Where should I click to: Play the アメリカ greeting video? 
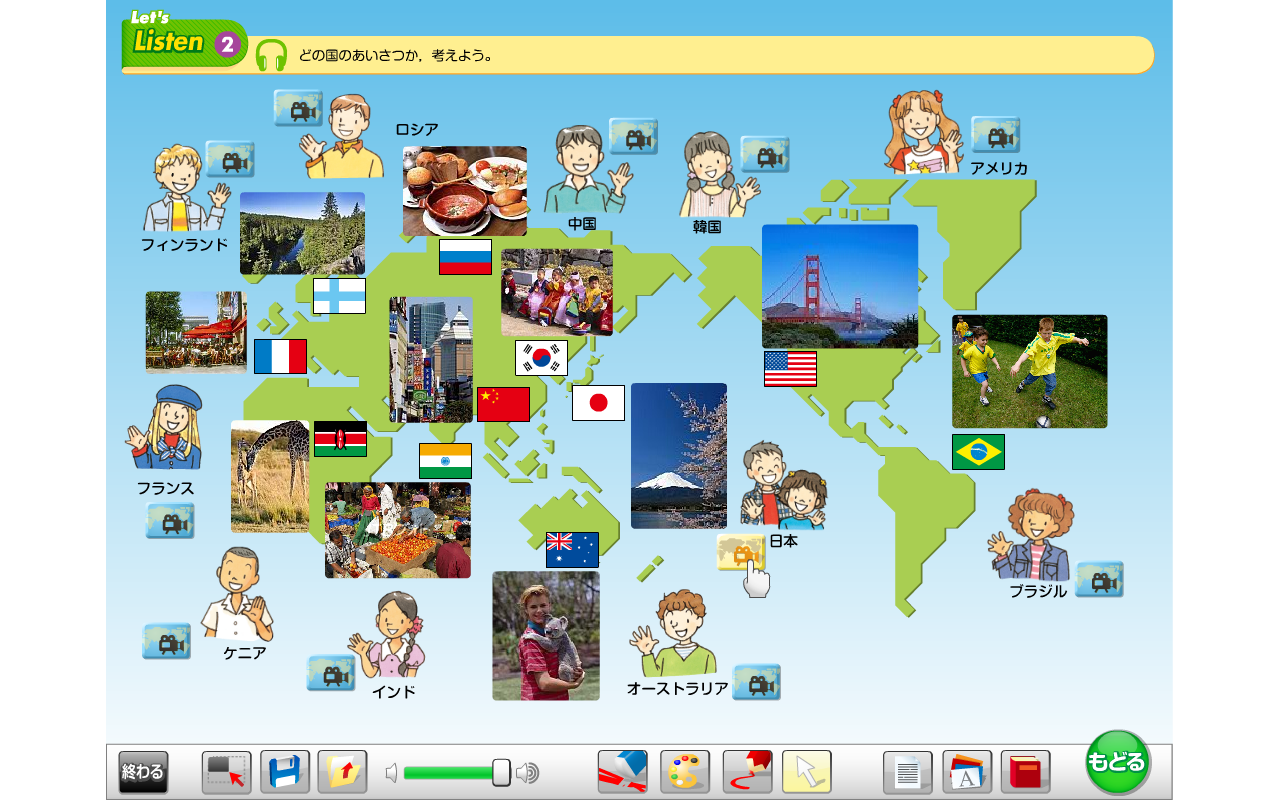995,135
